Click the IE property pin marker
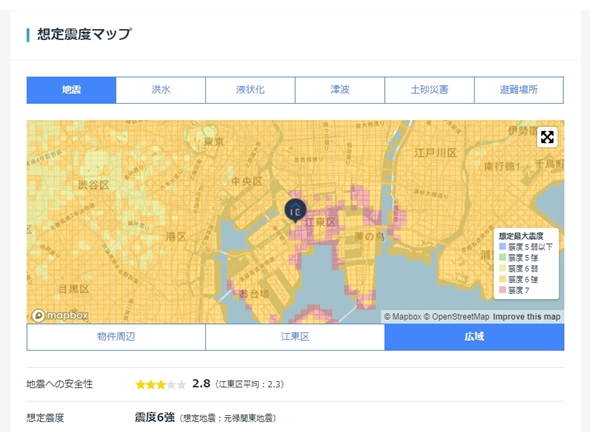Screen dimensions: 590x442 (x=295, y=211)
